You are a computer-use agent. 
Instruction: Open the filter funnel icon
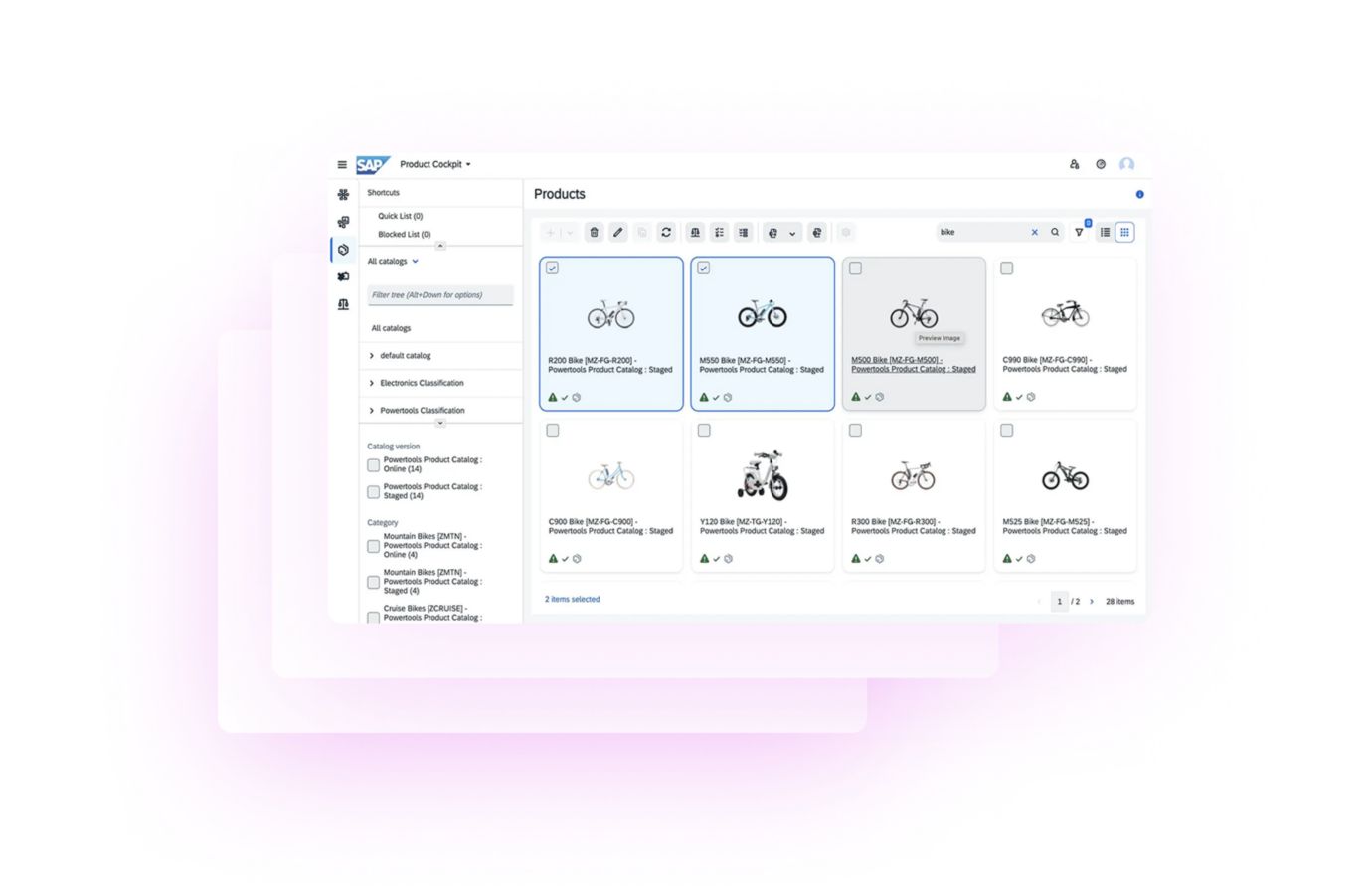coord(1079,232)
